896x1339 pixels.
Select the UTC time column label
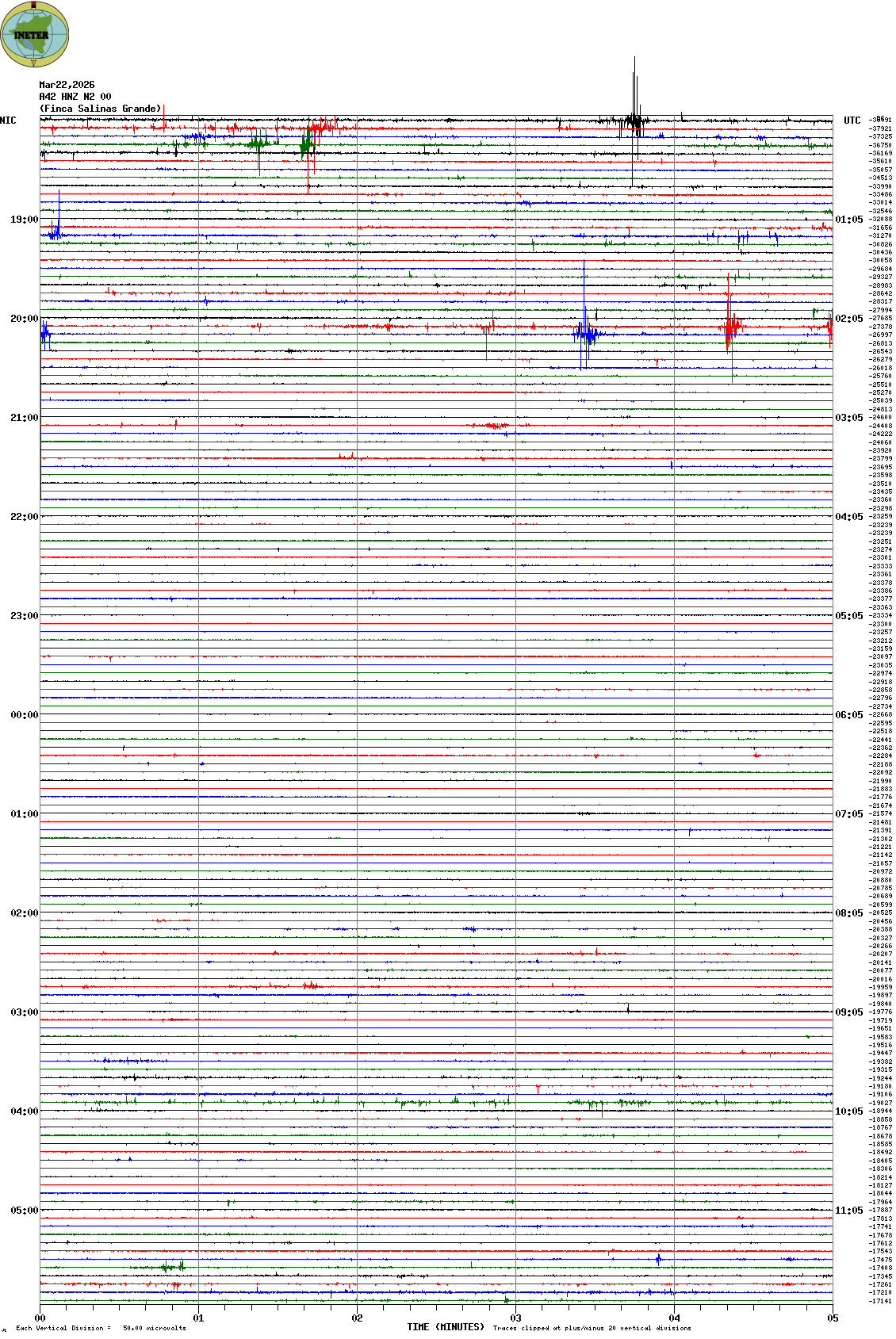click(x=852, y=121)
